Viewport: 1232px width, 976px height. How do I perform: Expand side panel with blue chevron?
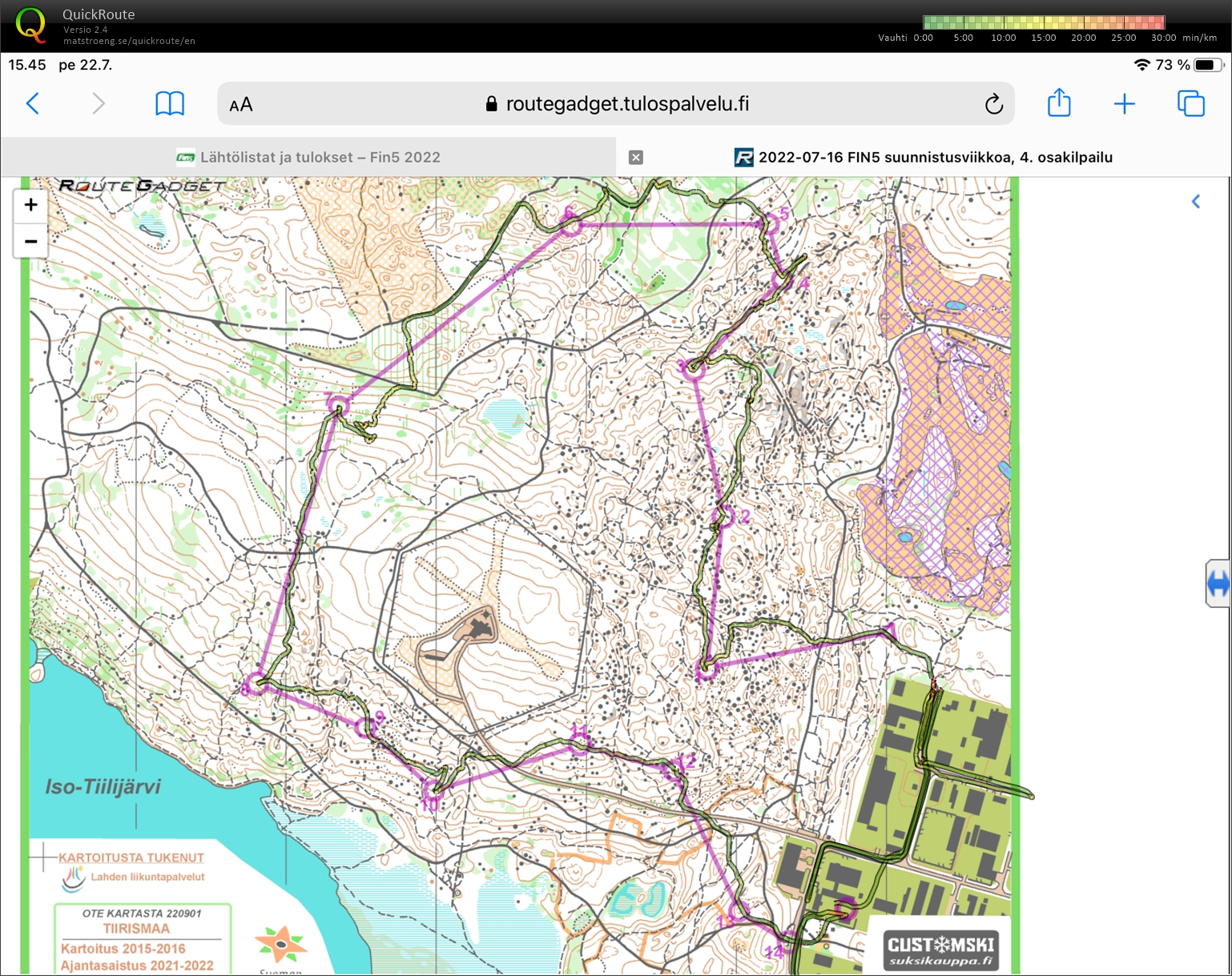[x=1196, y=202]
